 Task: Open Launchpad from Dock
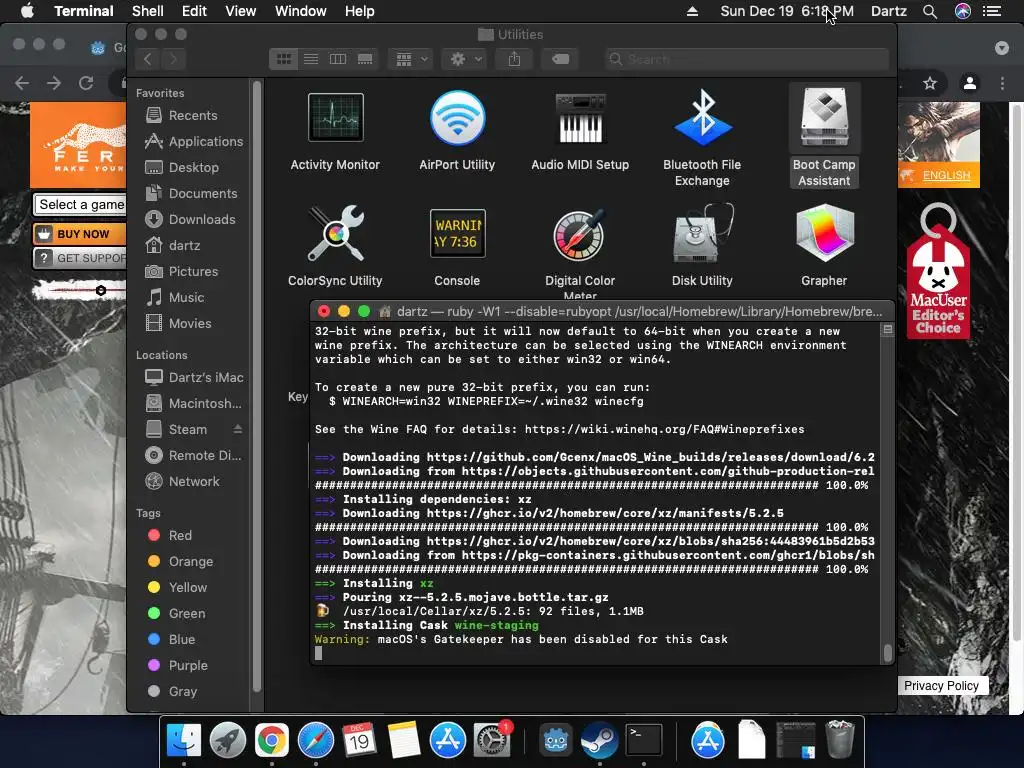[x=228, y=740]
